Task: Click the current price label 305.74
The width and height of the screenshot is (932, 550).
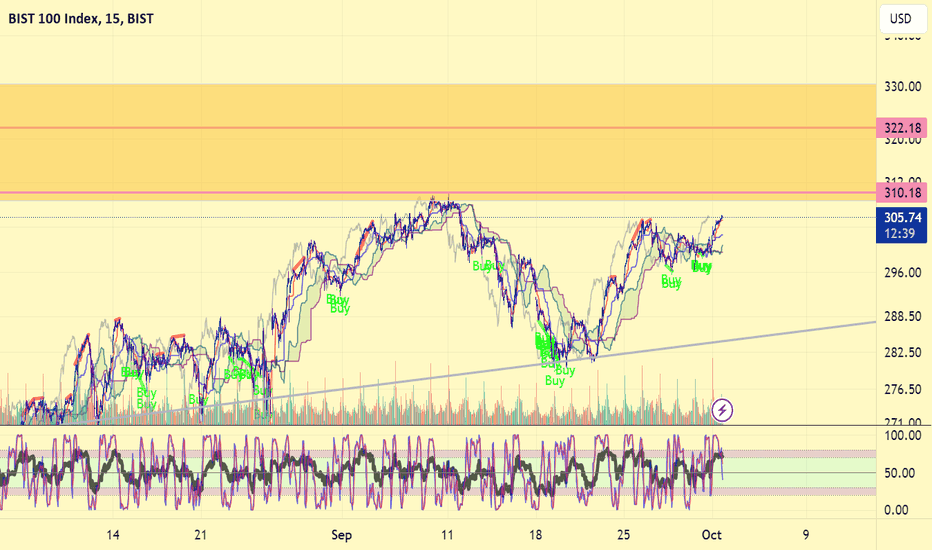Action: [x=902, y=218]
